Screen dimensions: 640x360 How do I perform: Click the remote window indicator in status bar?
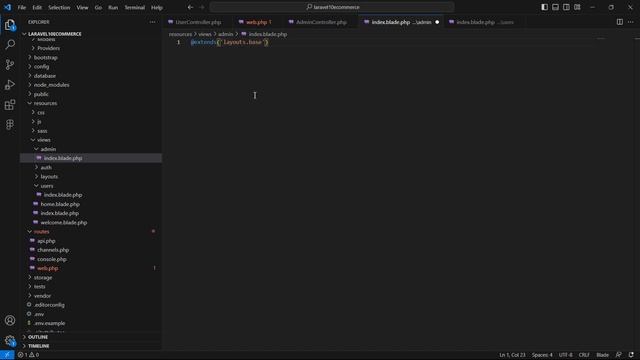[7, 355]
